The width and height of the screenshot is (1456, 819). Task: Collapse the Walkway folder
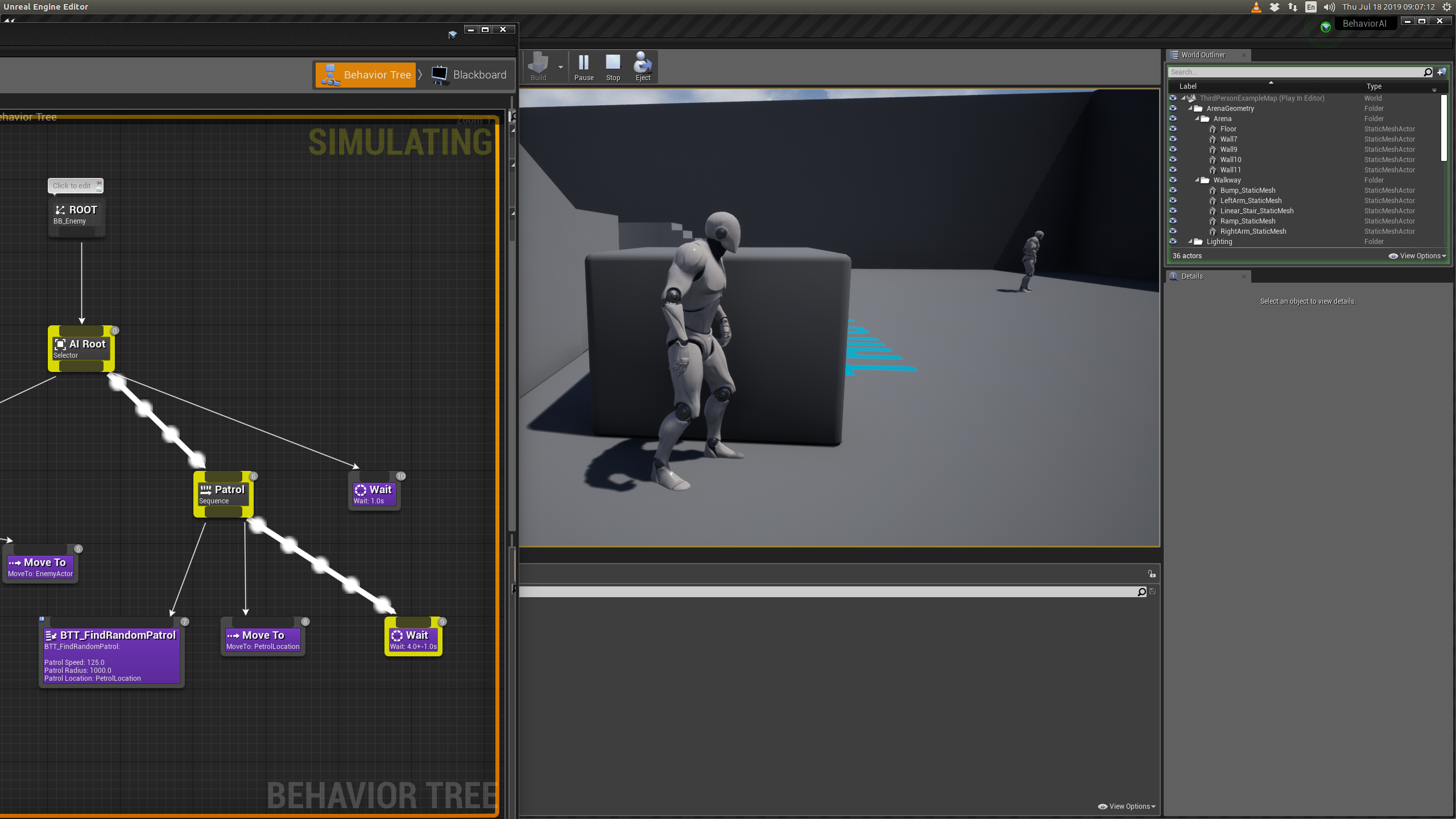[x=1197, y=180]
